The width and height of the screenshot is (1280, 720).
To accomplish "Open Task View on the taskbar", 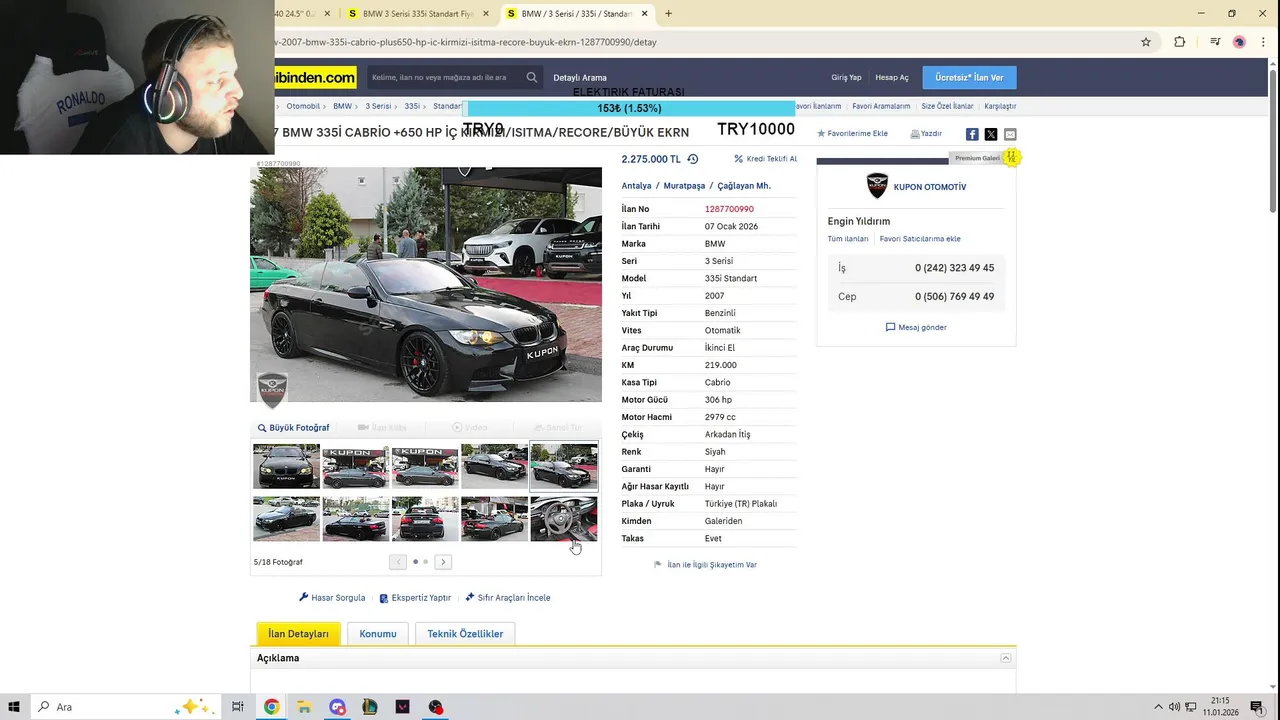I will (x=238, y=707).
